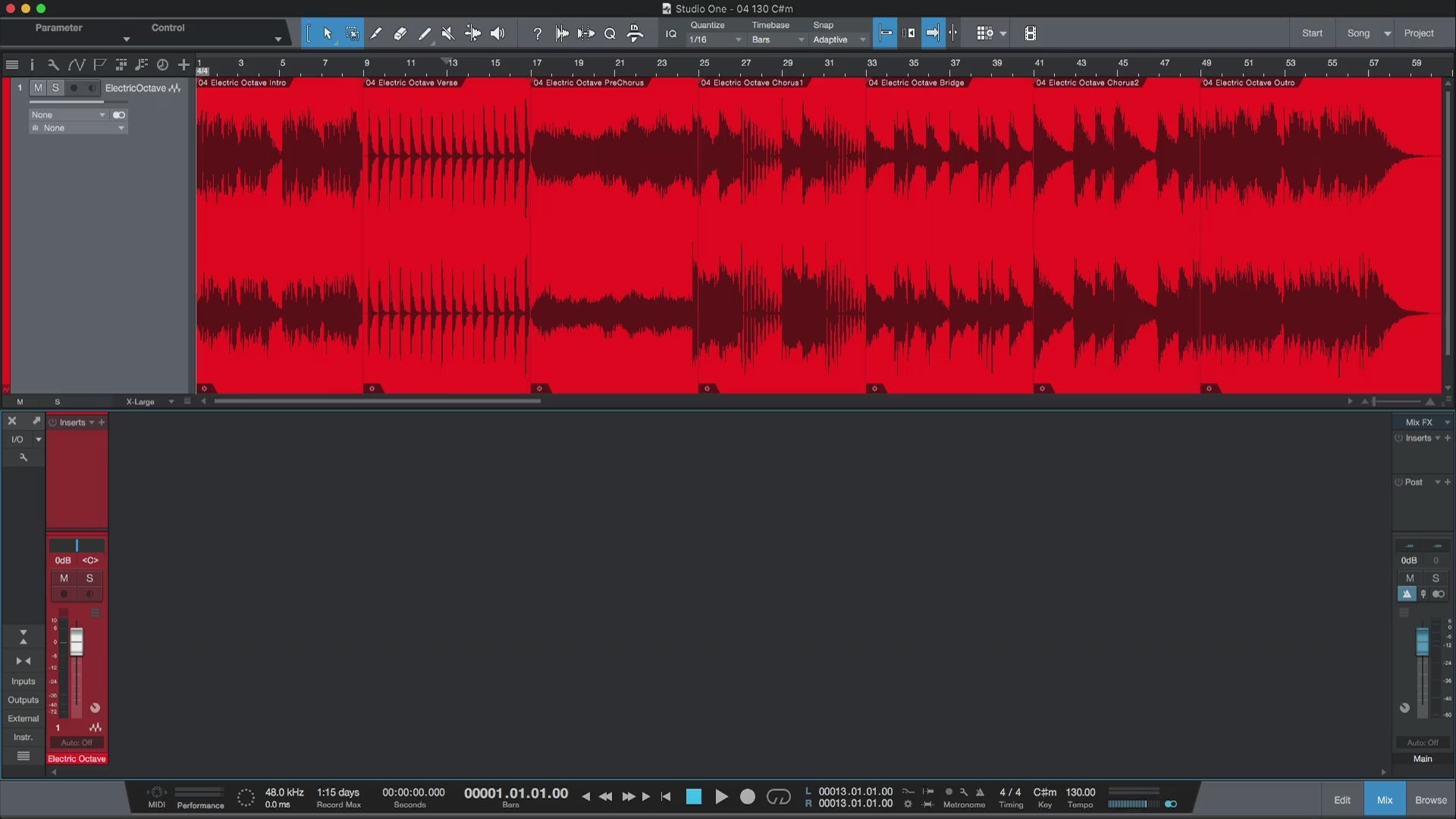
Task: Click the Start page button
Action: tap(1312, 33)
